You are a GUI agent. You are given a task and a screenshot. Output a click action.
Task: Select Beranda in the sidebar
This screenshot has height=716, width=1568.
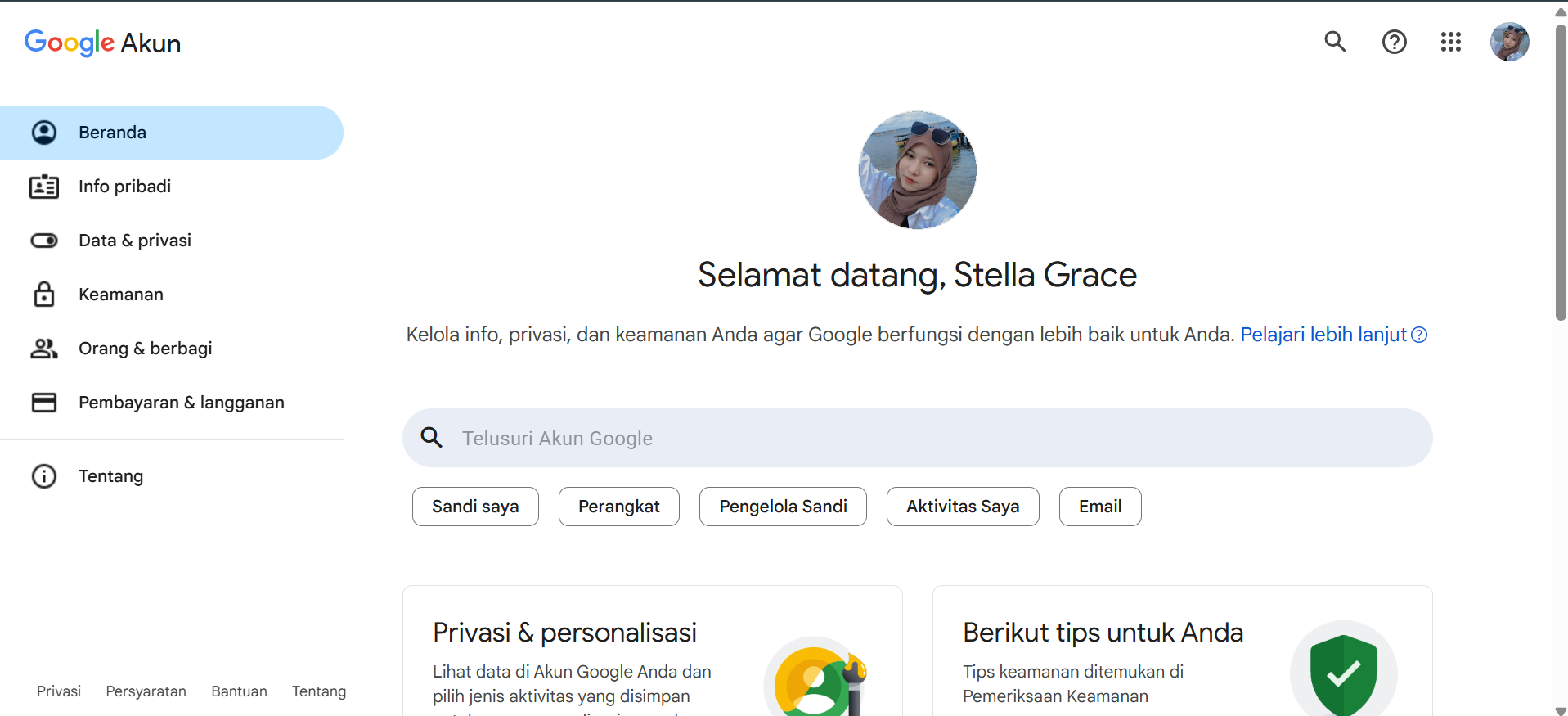tap(172, 133)
